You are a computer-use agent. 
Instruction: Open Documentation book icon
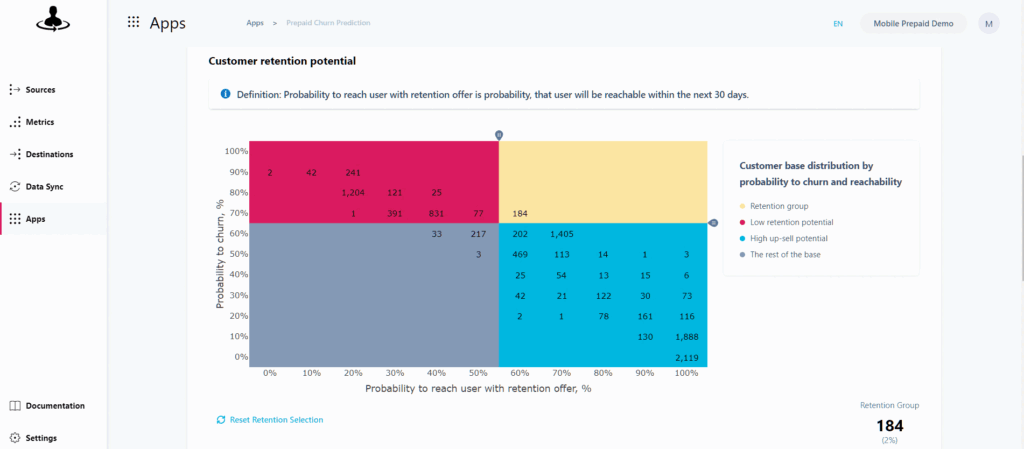click(15, 406)
